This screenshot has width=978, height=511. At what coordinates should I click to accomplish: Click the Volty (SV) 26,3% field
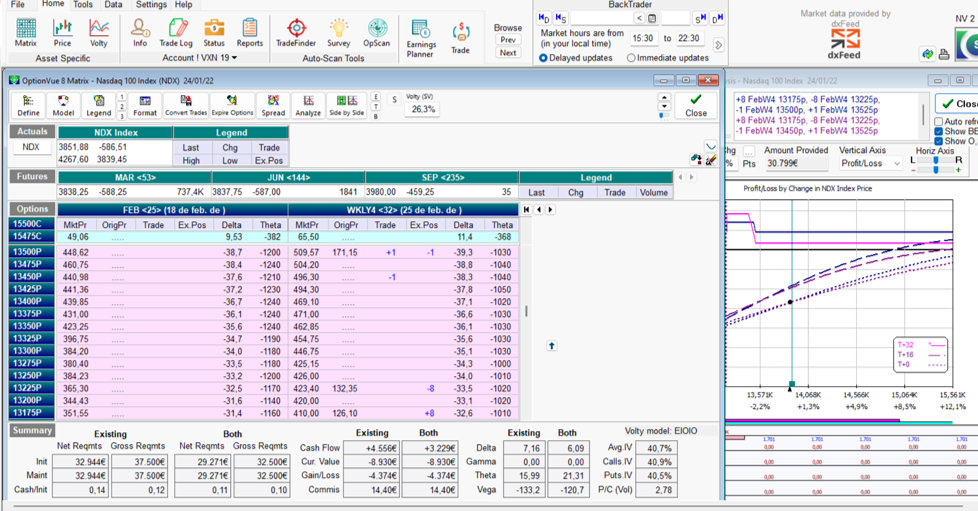(423, 109)
